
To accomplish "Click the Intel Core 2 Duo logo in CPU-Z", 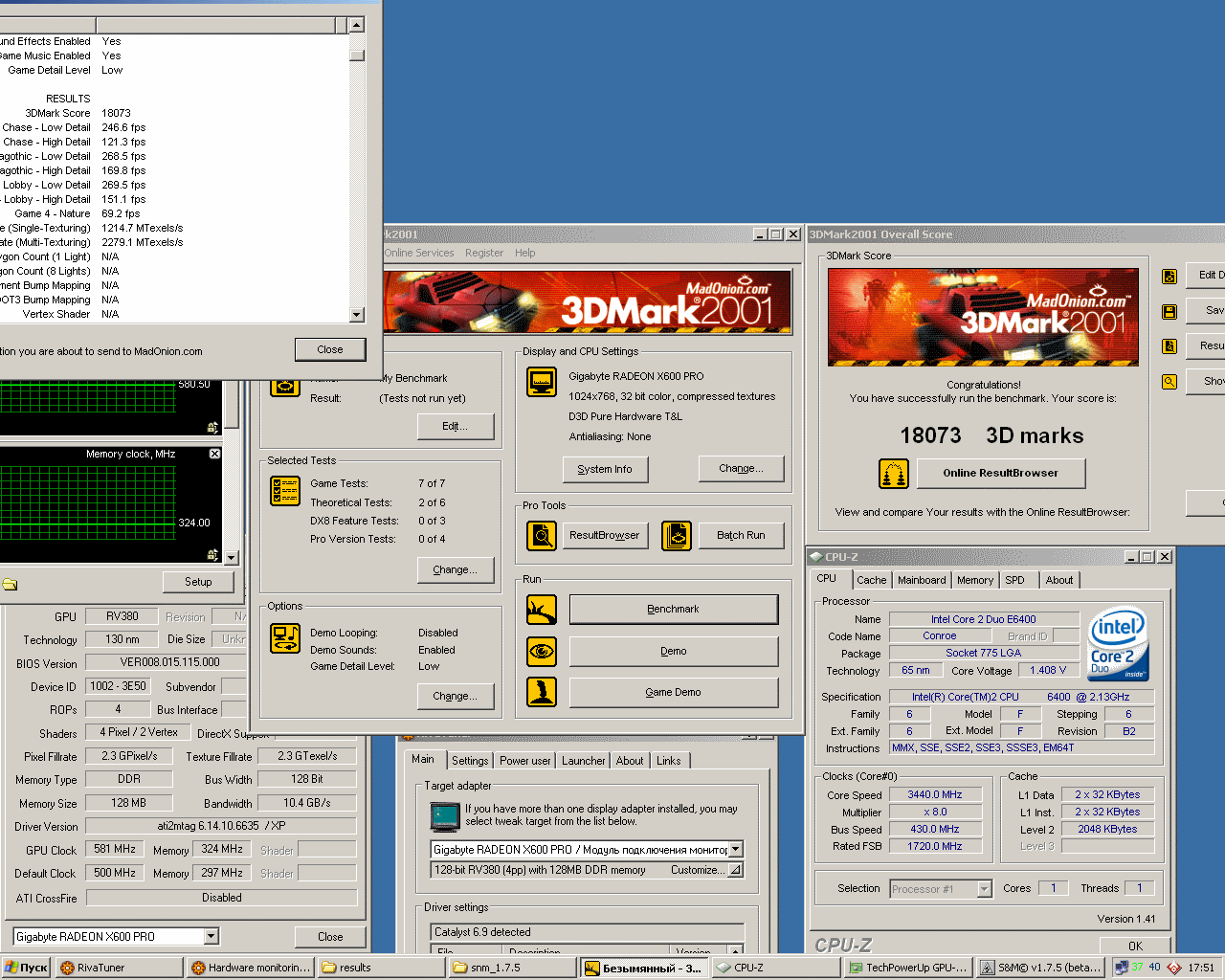I will [1119, 644].
